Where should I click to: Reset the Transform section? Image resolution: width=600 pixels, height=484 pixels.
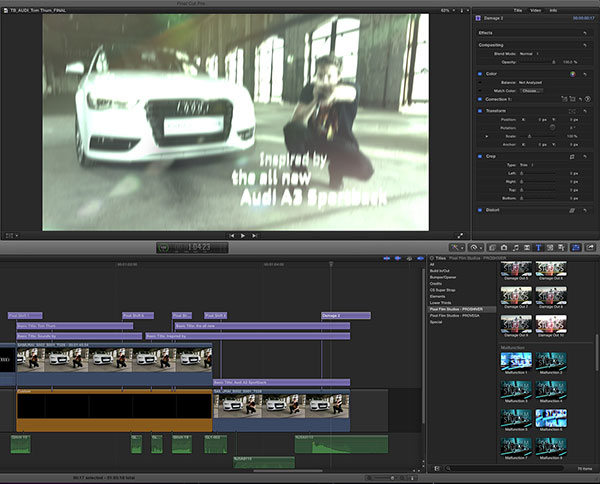[x=585, y=111]
